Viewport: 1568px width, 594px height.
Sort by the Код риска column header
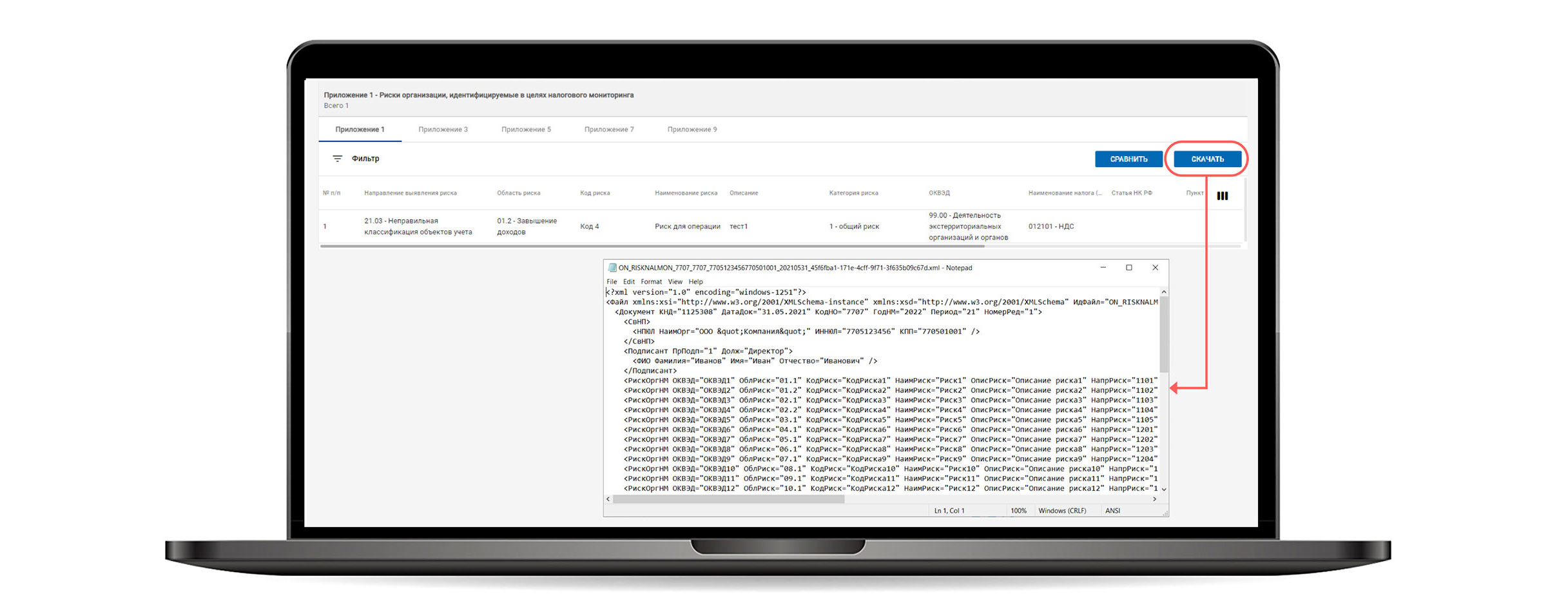595,193
